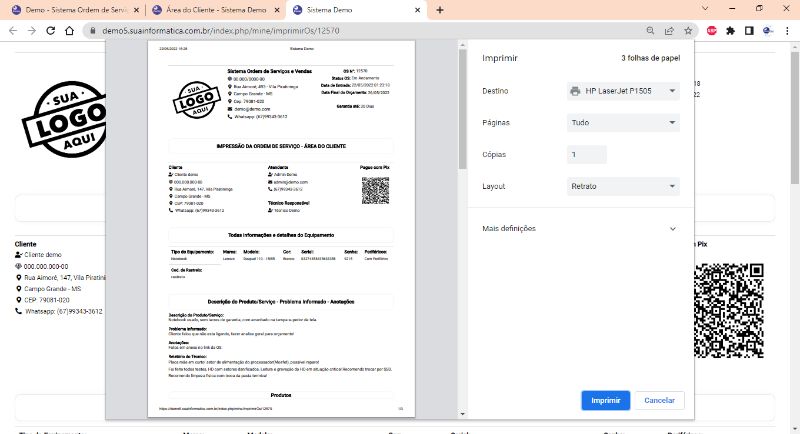Open the Páginas dropdown showing Tudo

(x=622, y=123)
